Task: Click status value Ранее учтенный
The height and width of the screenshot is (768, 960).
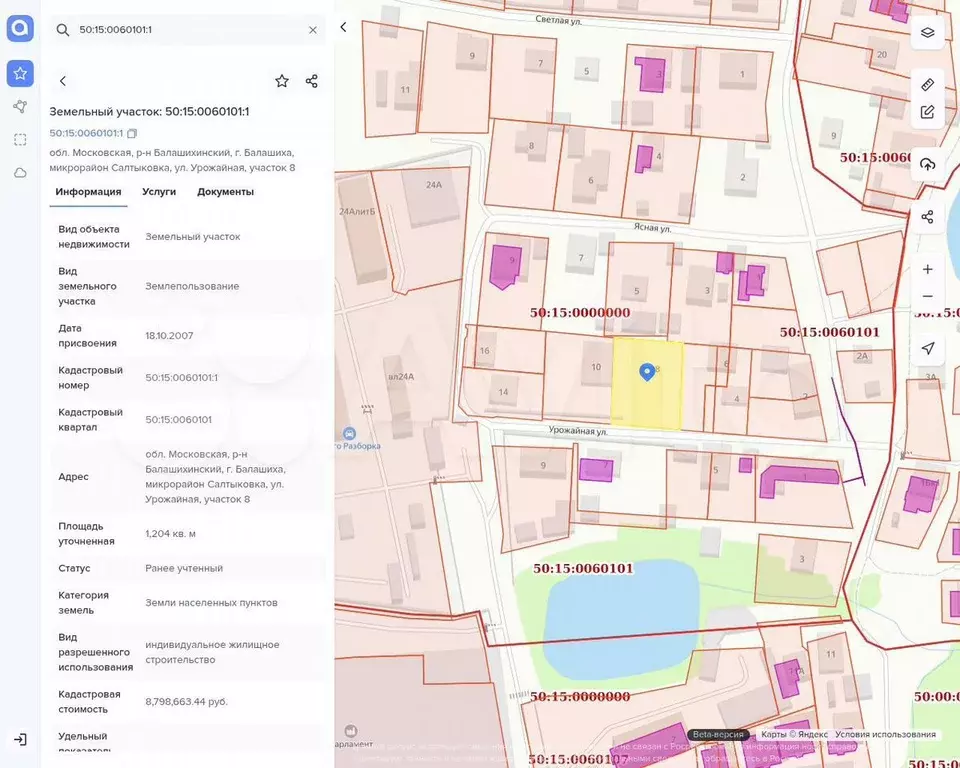Action: [x=184, y=568]
